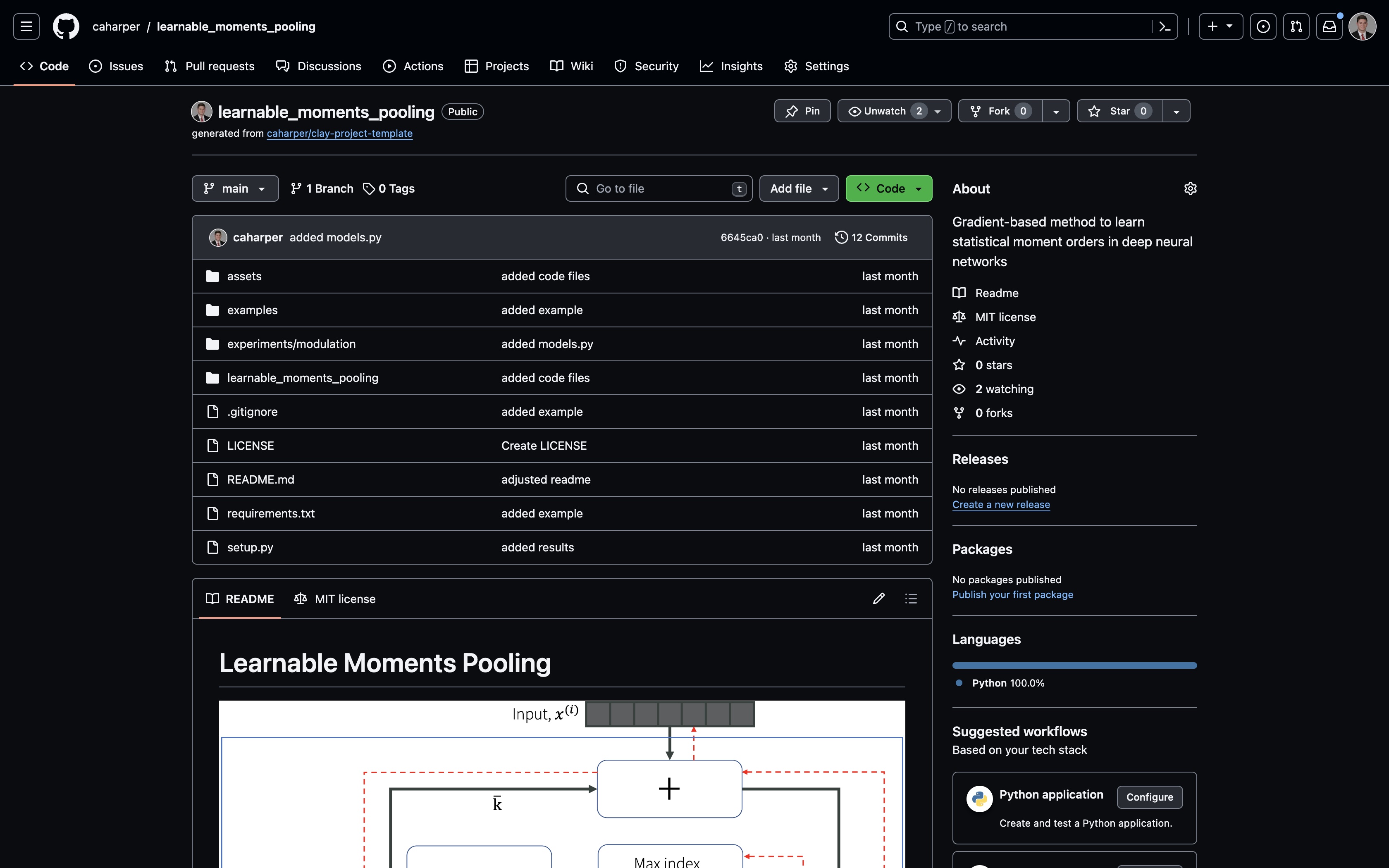The width and height of the screenshot is (1389, 868).
Task: Focus the Go to file input
Action: (x=659, y=188)
